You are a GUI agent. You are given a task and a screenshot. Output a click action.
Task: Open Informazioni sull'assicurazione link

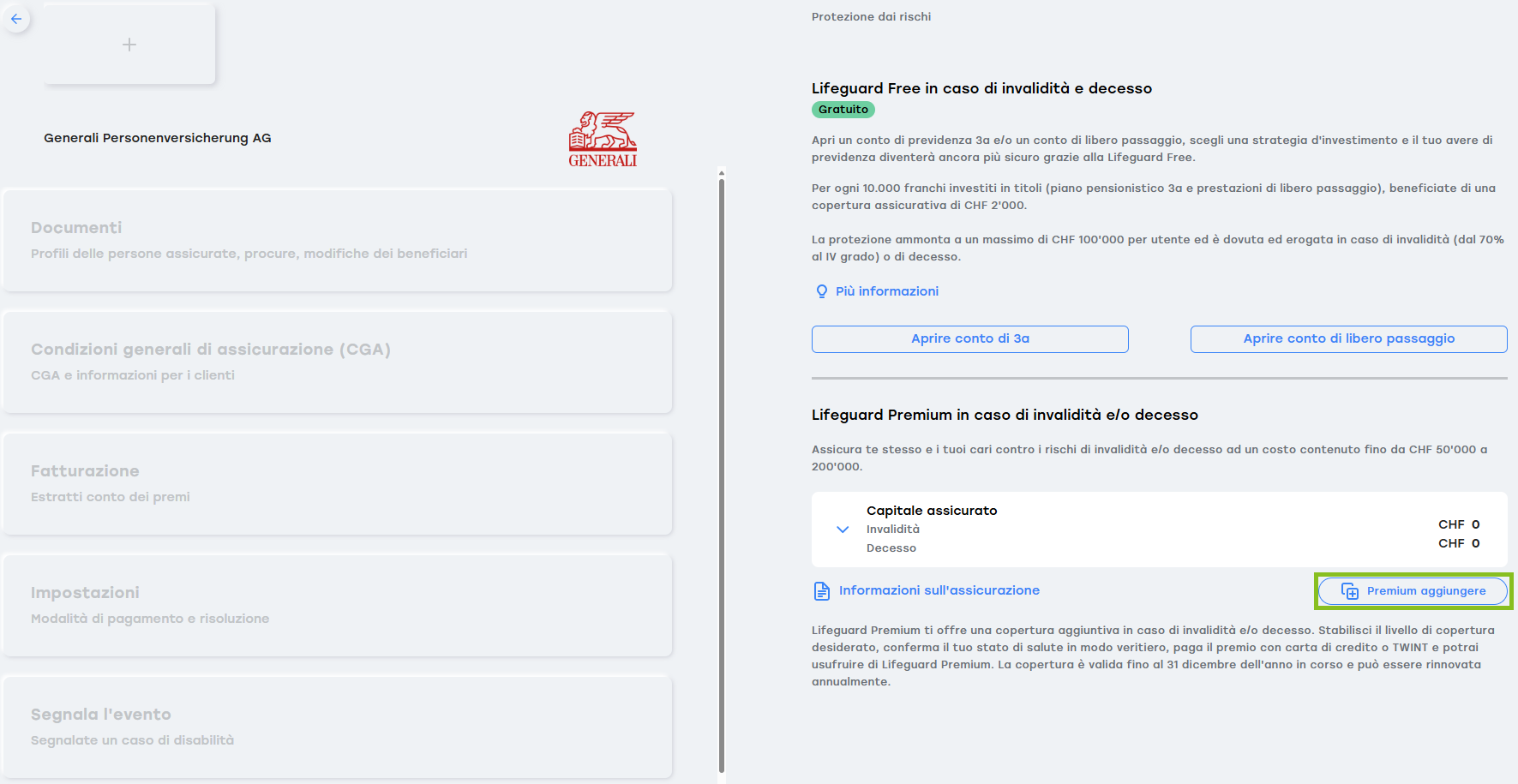pyautogui.click(x=939, y=590)
